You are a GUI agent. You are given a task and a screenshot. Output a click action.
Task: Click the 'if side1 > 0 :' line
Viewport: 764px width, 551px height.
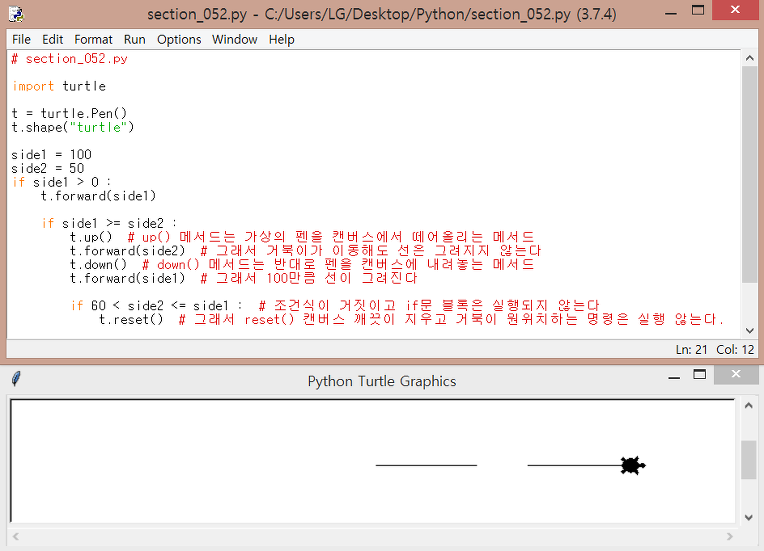click(x=61, y=182)
